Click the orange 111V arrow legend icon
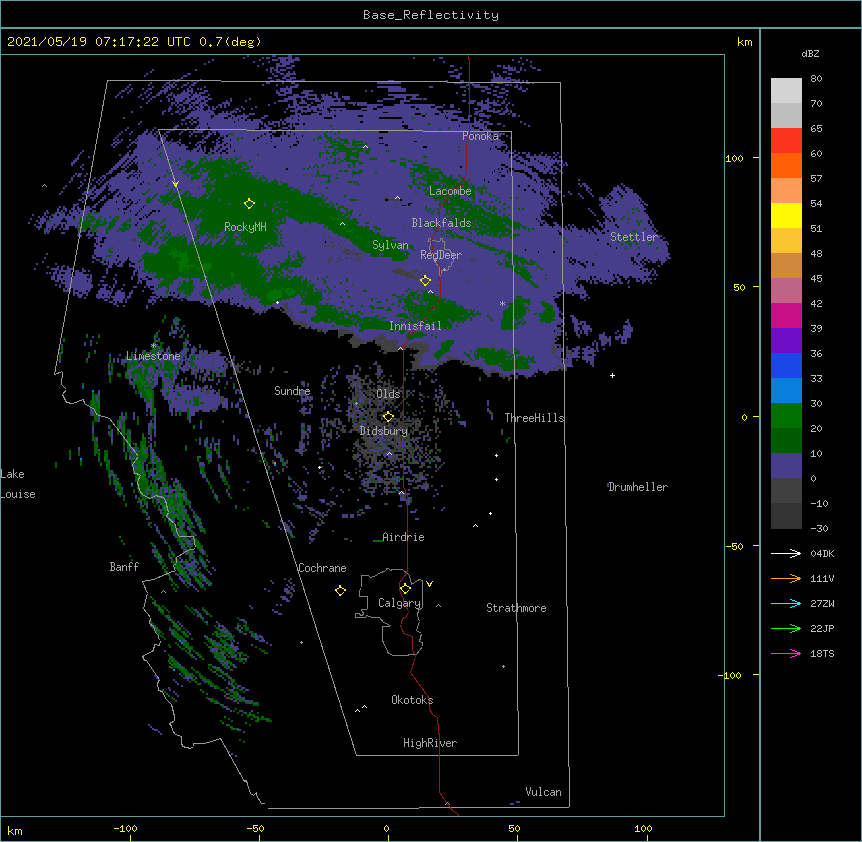The height and width of the screenshot is (842, 862). click(x=786, y=578)
